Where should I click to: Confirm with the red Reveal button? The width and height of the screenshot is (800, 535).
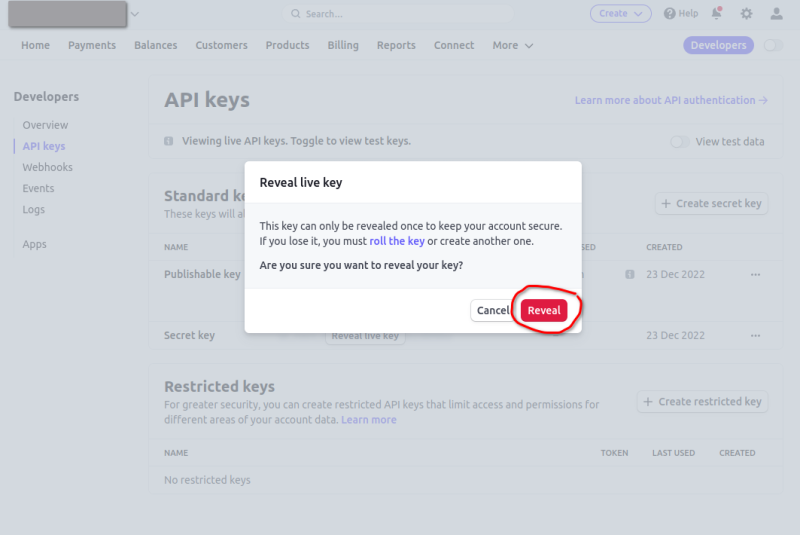(544, 311)
